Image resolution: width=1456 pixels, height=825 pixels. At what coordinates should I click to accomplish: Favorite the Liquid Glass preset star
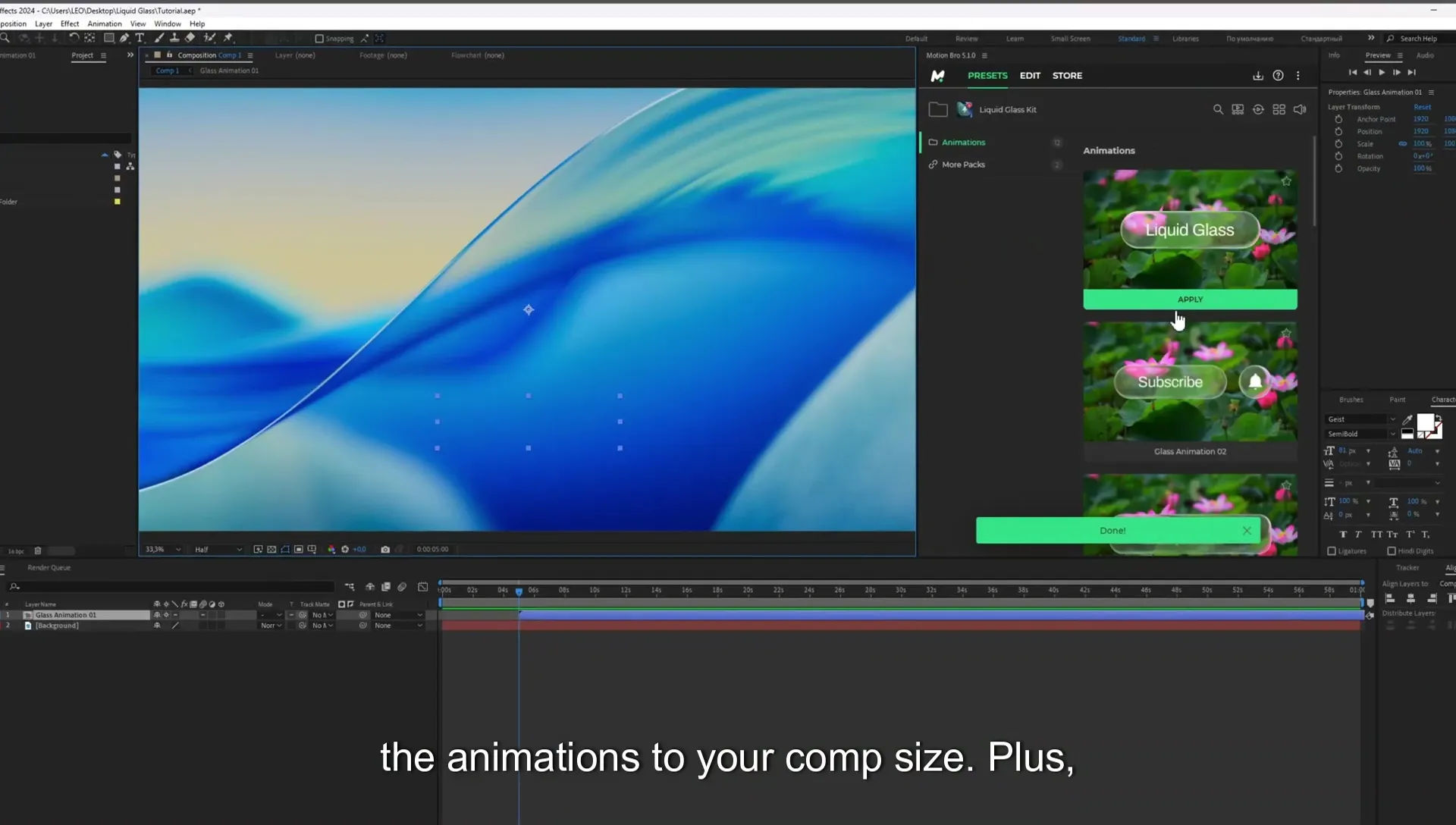1286,181
